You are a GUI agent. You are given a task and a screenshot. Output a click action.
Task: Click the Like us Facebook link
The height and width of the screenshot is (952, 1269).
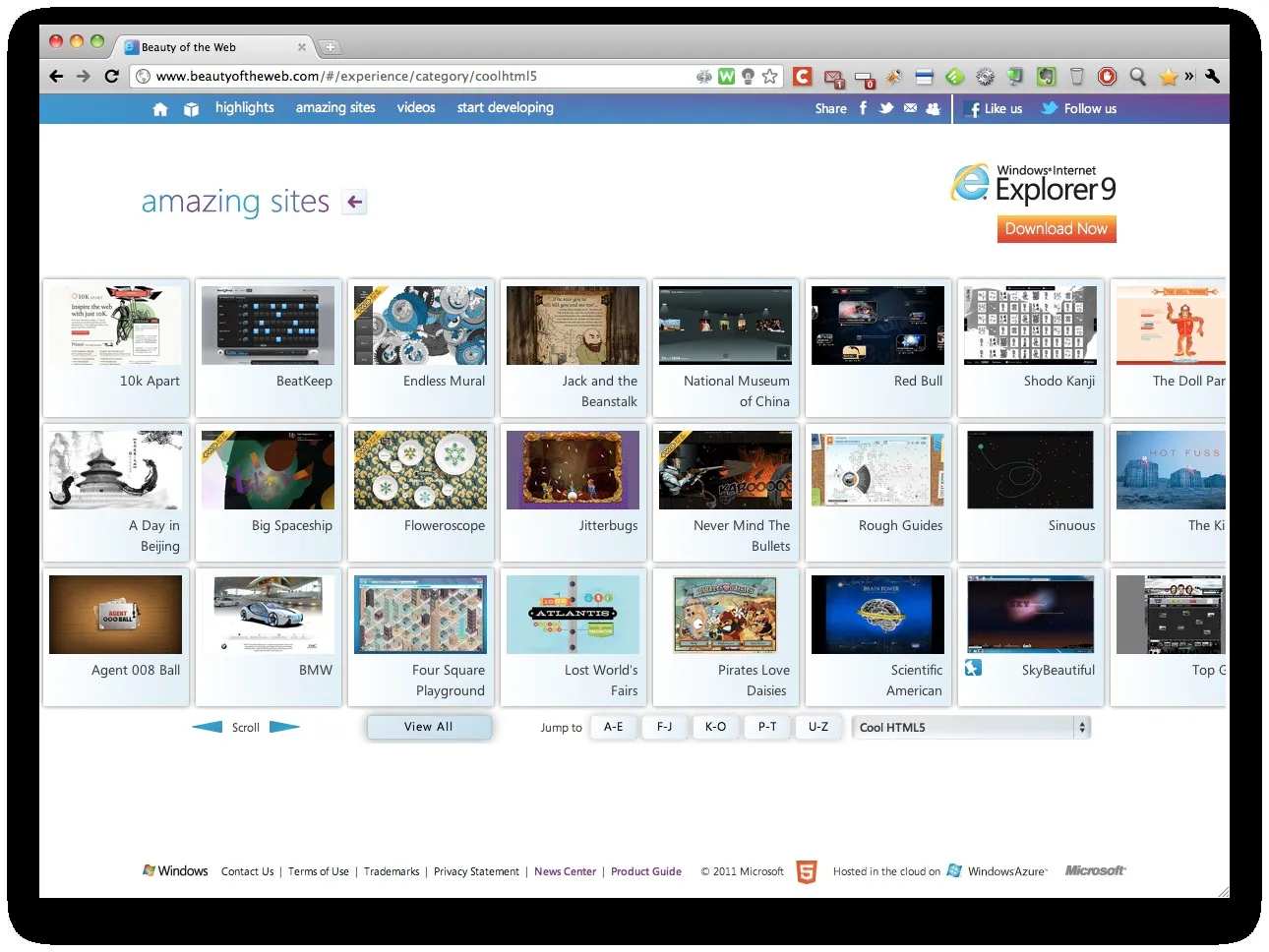[995, 109]
